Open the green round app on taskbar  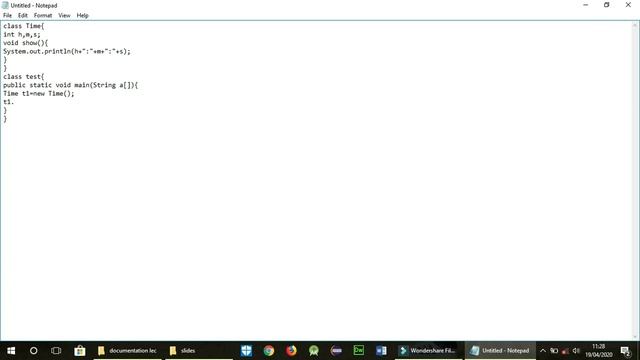point(313,351)
